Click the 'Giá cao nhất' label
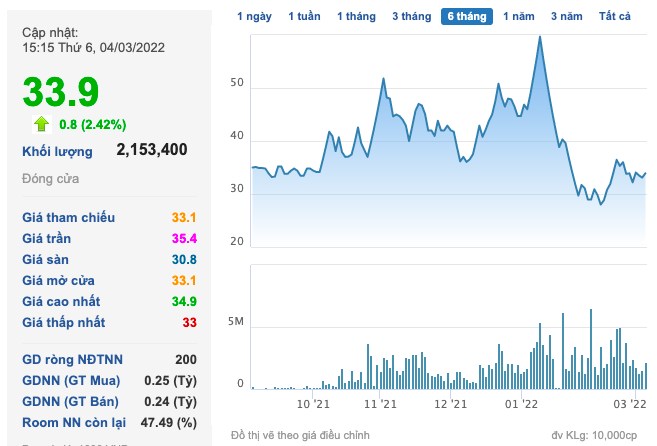This screenshot has height=446, width=657. (x=63, y=301)
